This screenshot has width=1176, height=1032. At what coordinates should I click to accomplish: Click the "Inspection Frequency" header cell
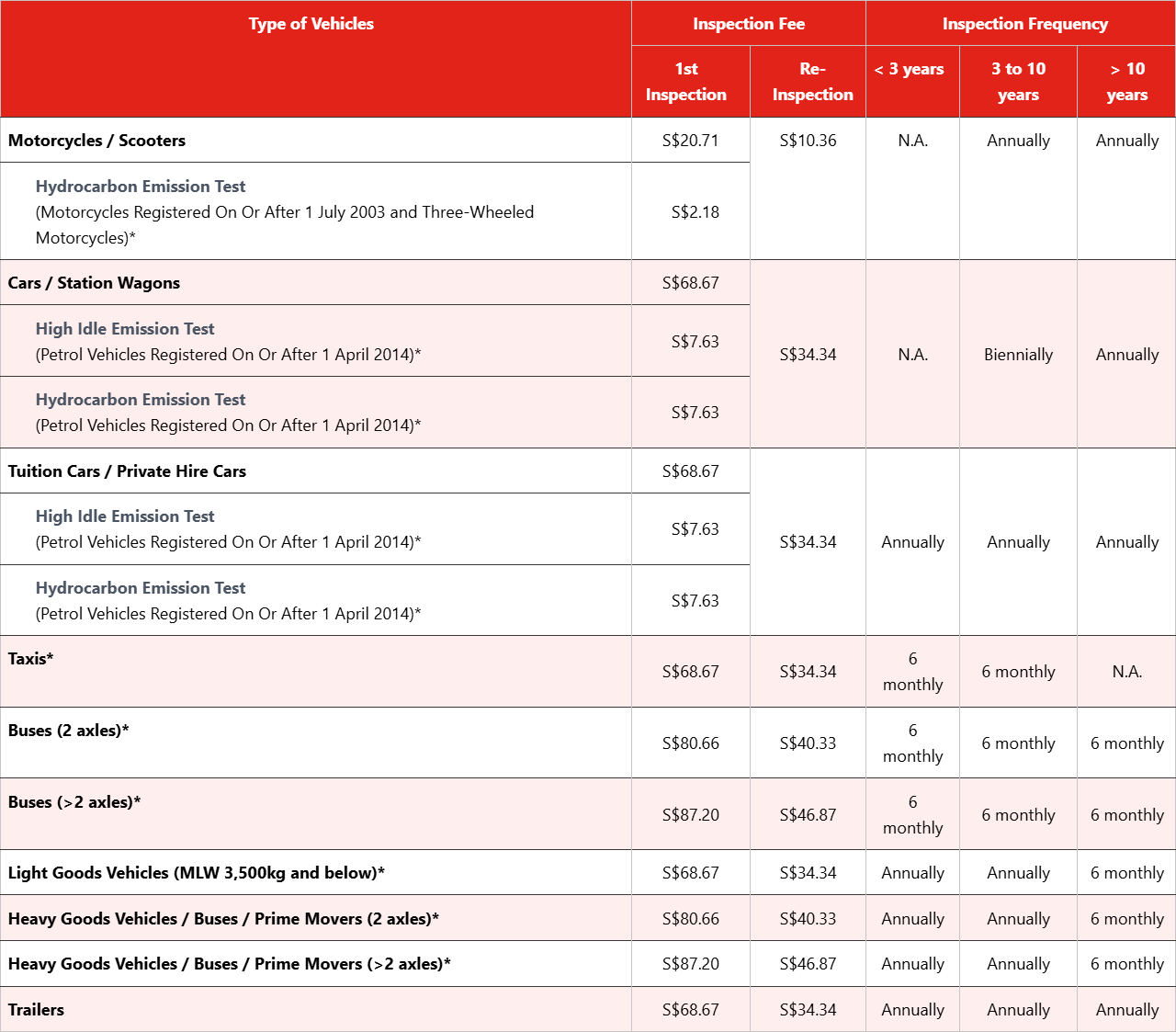[x=1024, y=24]
